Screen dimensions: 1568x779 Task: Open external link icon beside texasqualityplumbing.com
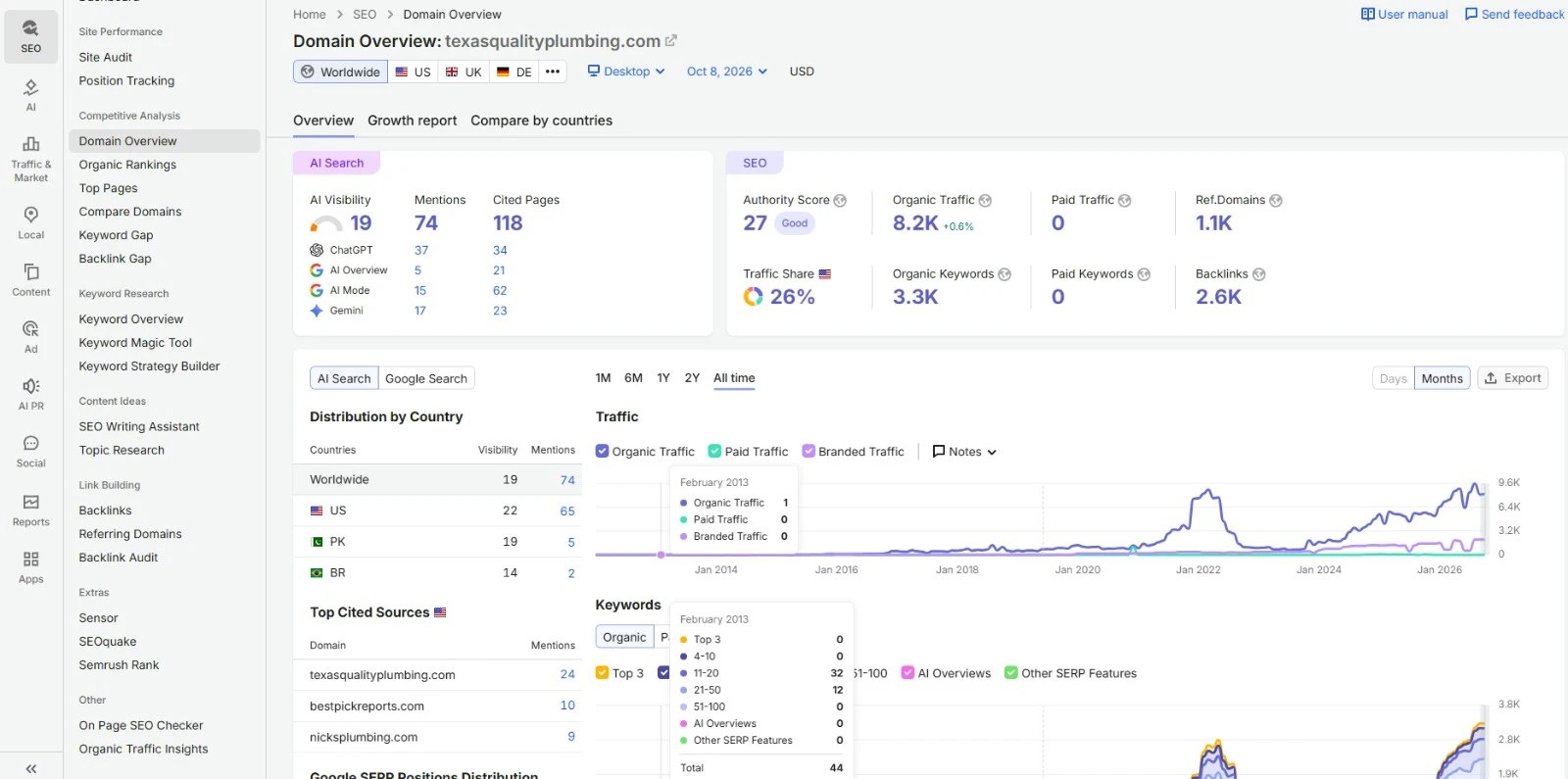(x=671, y=41)
